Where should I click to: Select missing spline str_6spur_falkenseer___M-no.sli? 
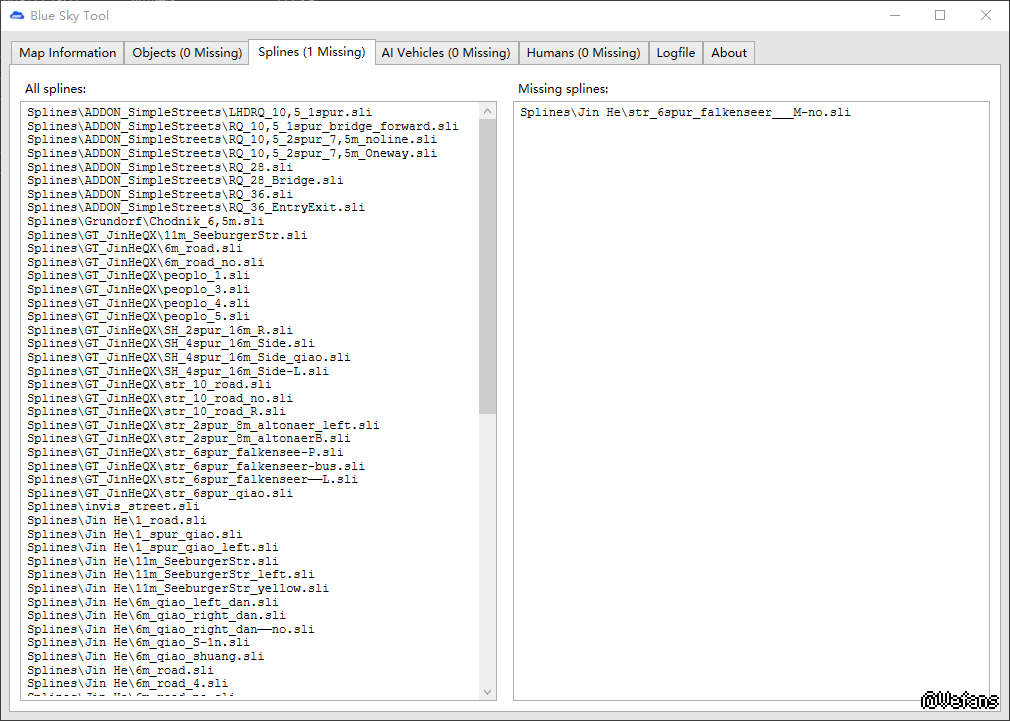(685, 112)
